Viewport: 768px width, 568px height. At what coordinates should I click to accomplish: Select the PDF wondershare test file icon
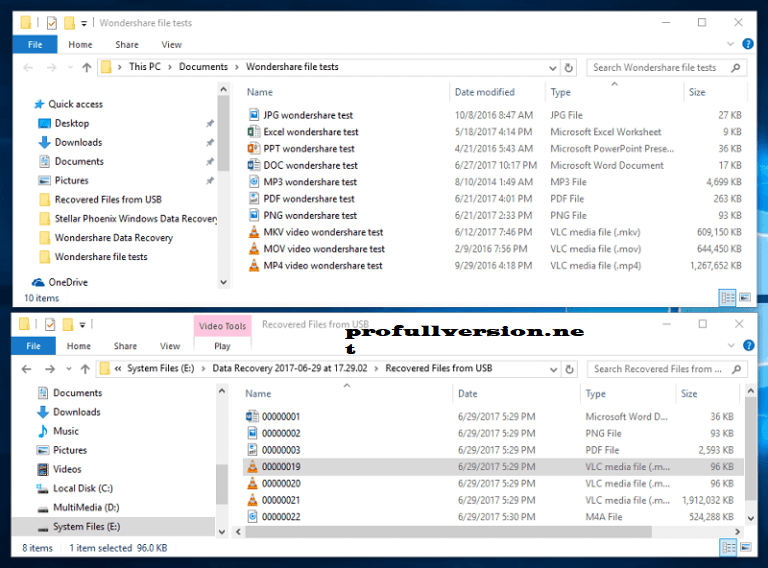[253, 198]
